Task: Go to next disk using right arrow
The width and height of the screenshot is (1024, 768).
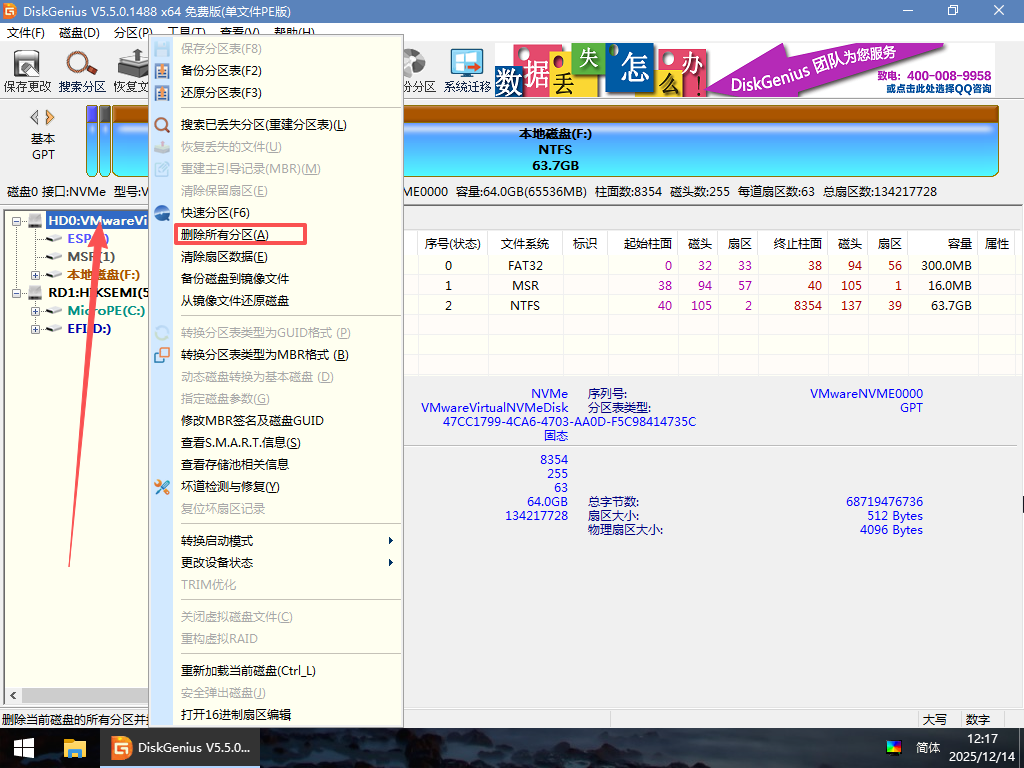Action: [51, 117]
